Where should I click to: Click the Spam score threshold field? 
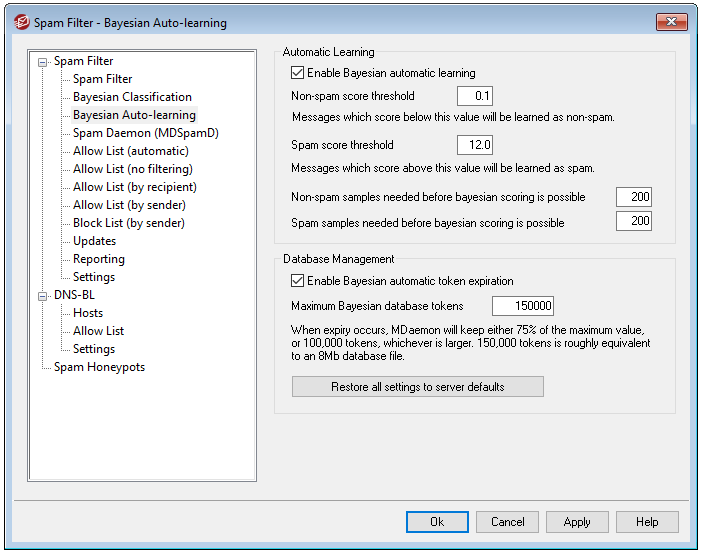coord(475,145)
